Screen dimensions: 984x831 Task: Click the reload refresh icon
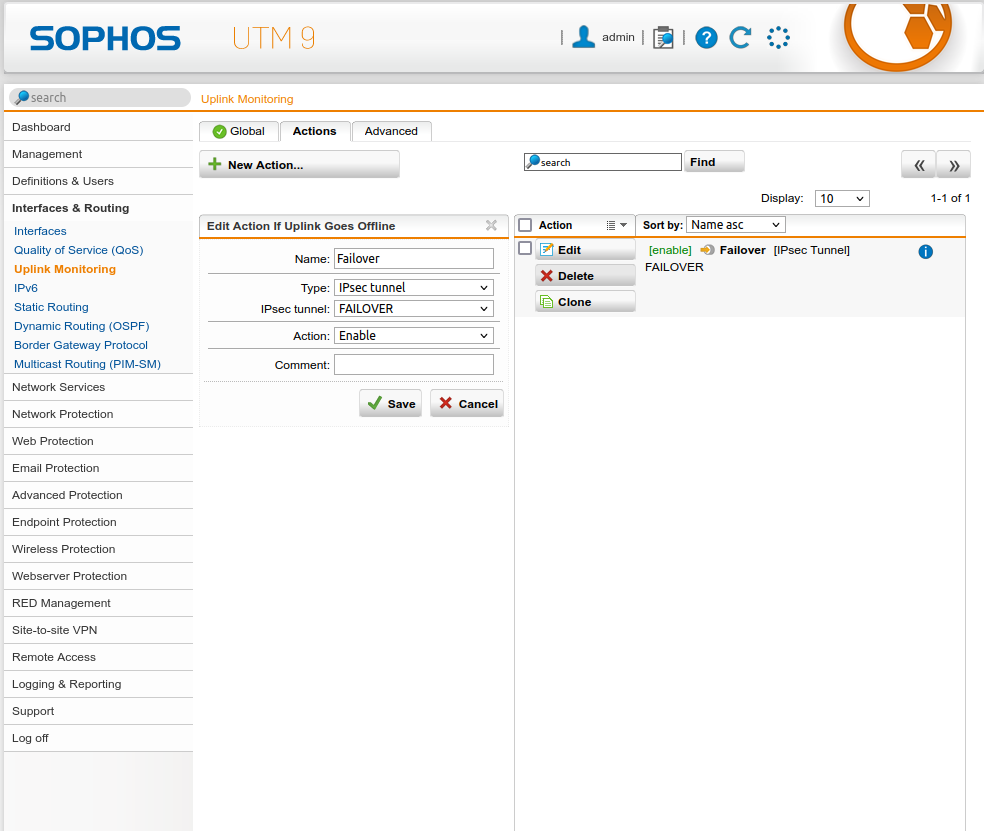(x=740, y=38)
